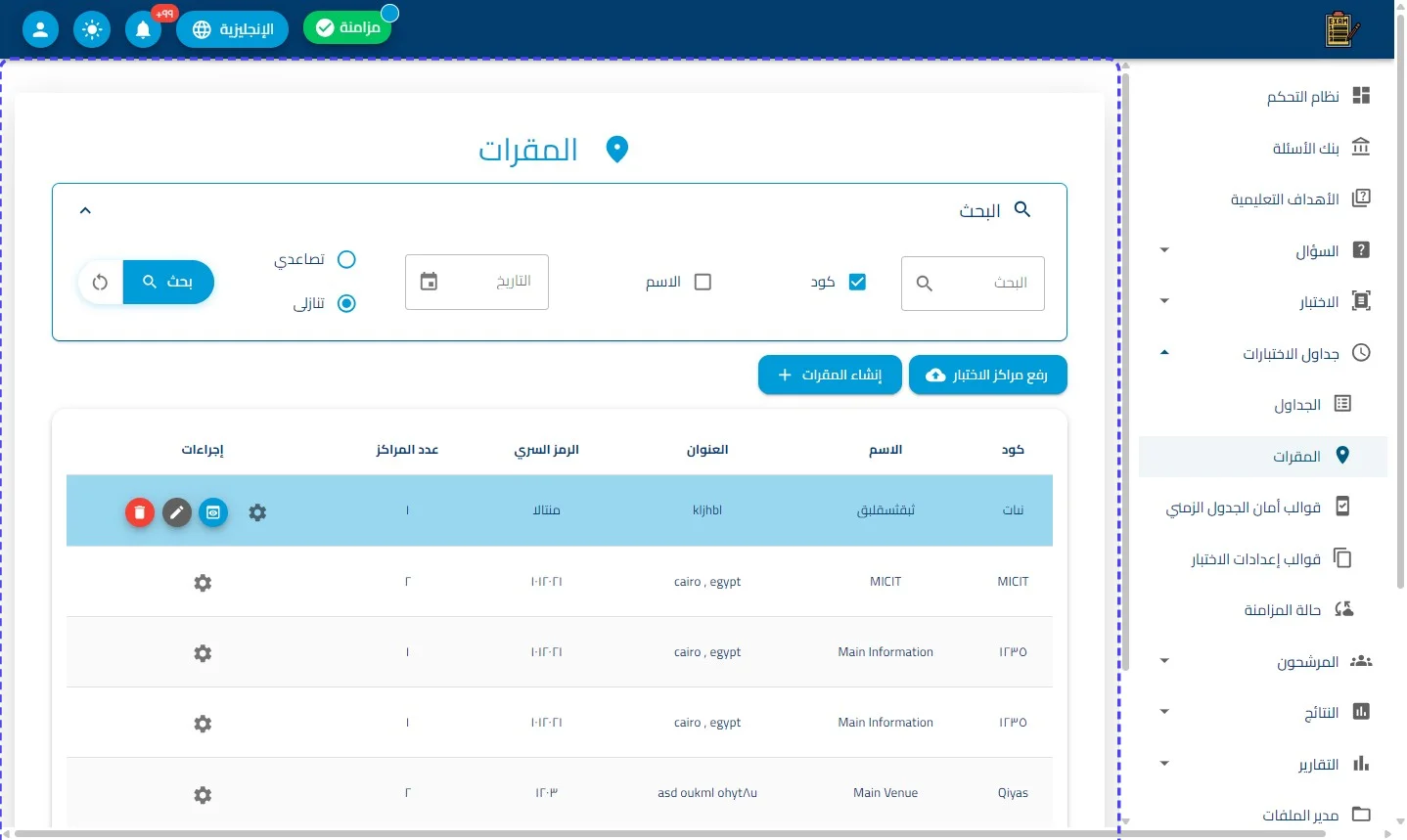The height and width of the screenshot is (840, 1407).
Task: Open الأهداف التعليمية icon in sidebar
Action: (1361, 199)
